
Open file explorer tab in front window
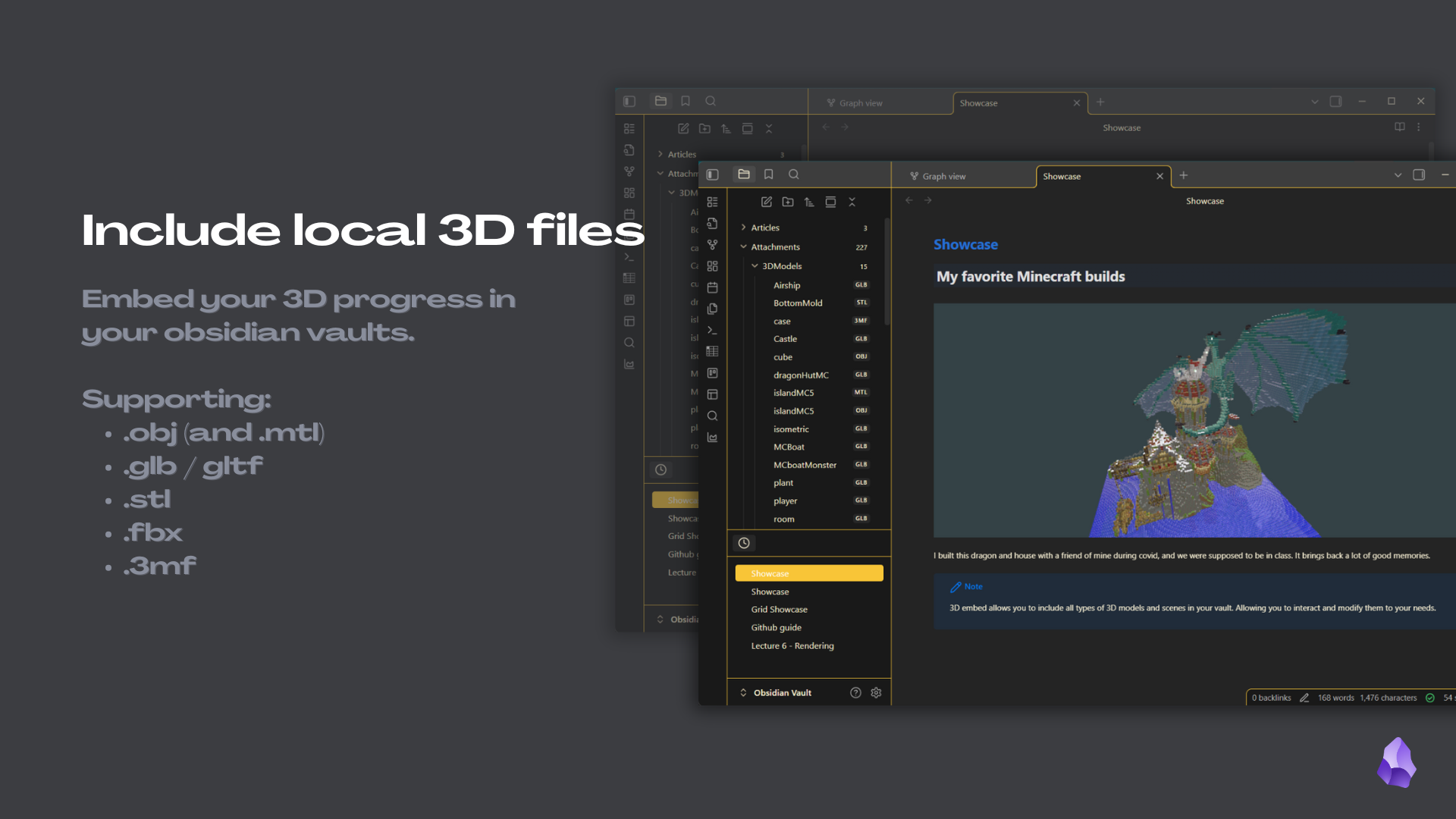click(744, 174)
